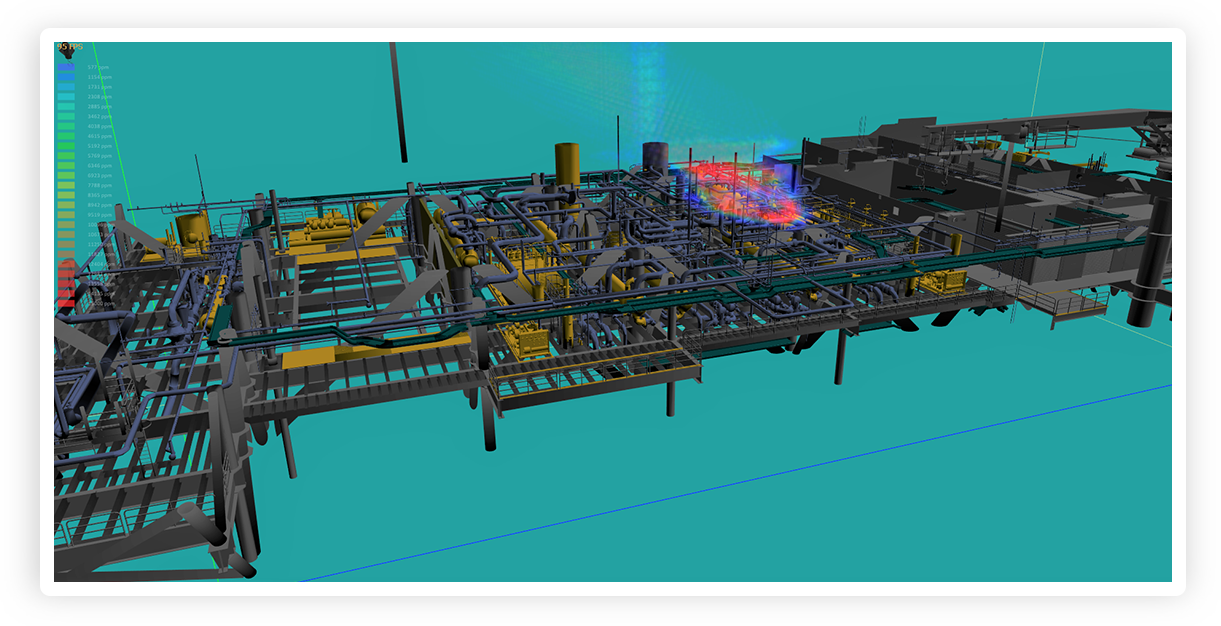Image resolution: width=1221 pixels, height=626 pixels.
Task: Click the FPS counter in the corner
Action: (69, 47)
